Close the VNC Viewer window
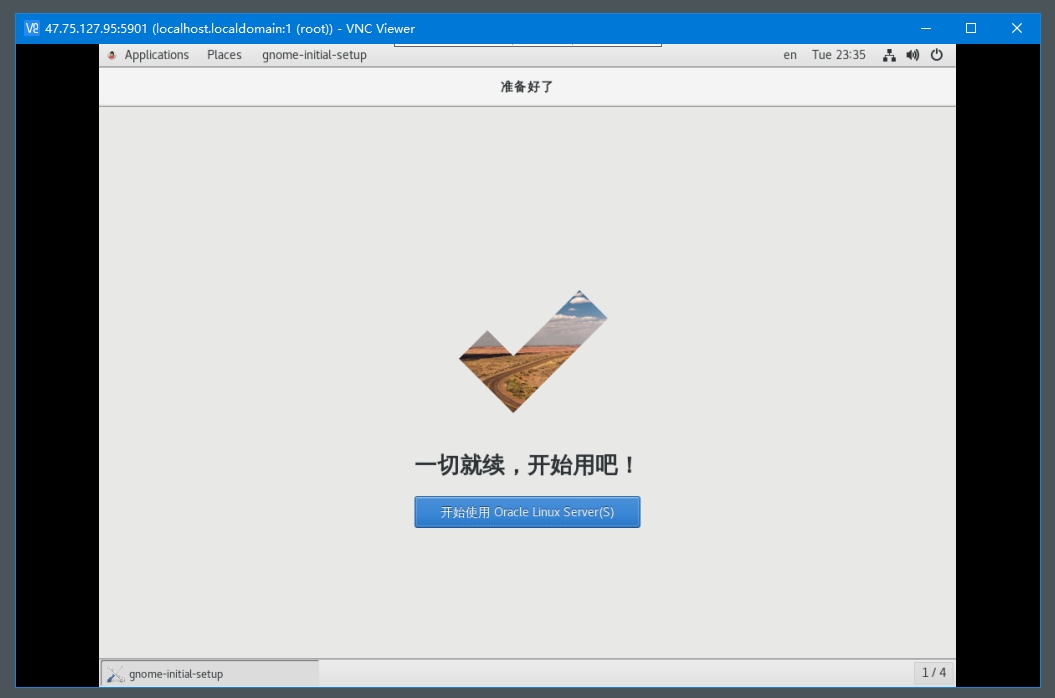 click(x=1016, y=28)
